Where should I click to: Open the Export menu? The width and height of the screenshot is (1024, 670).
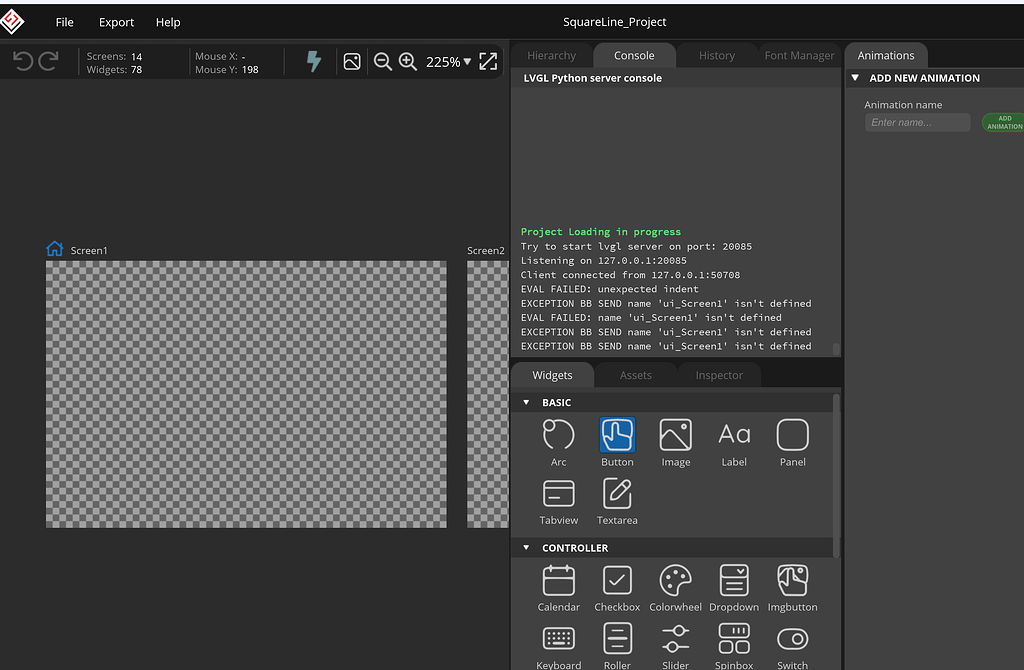click(116, 22)
